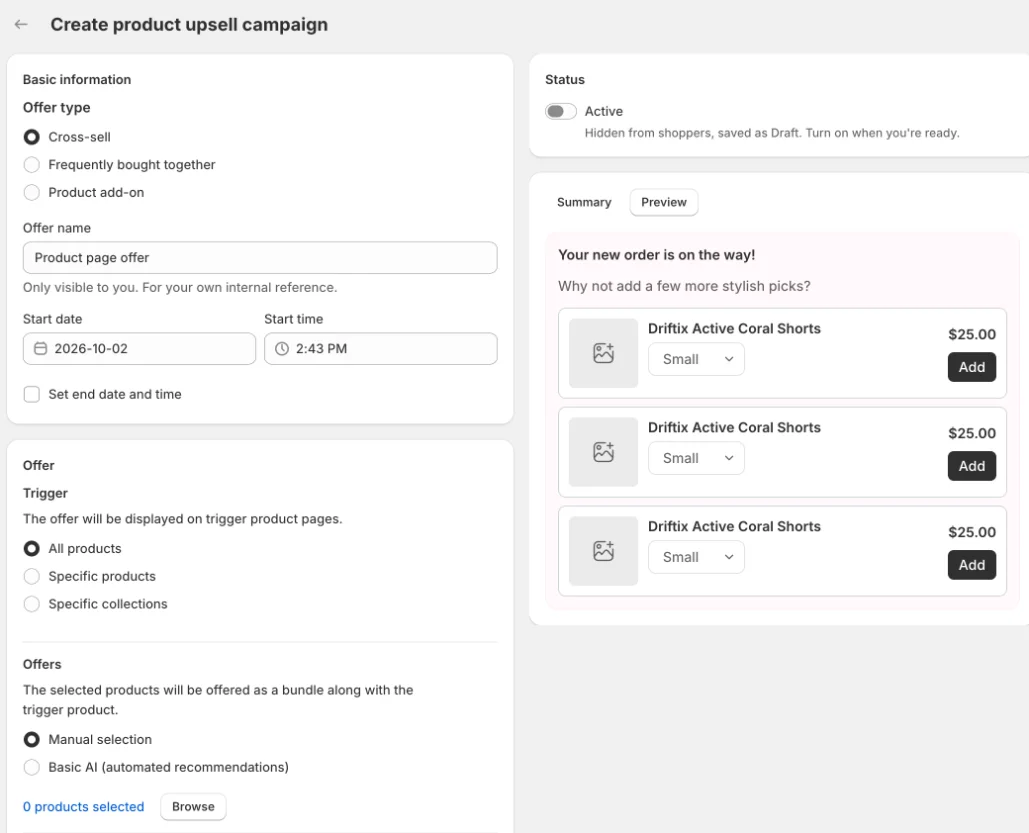Click Add on first Coral Shorts card

point(971,367)
